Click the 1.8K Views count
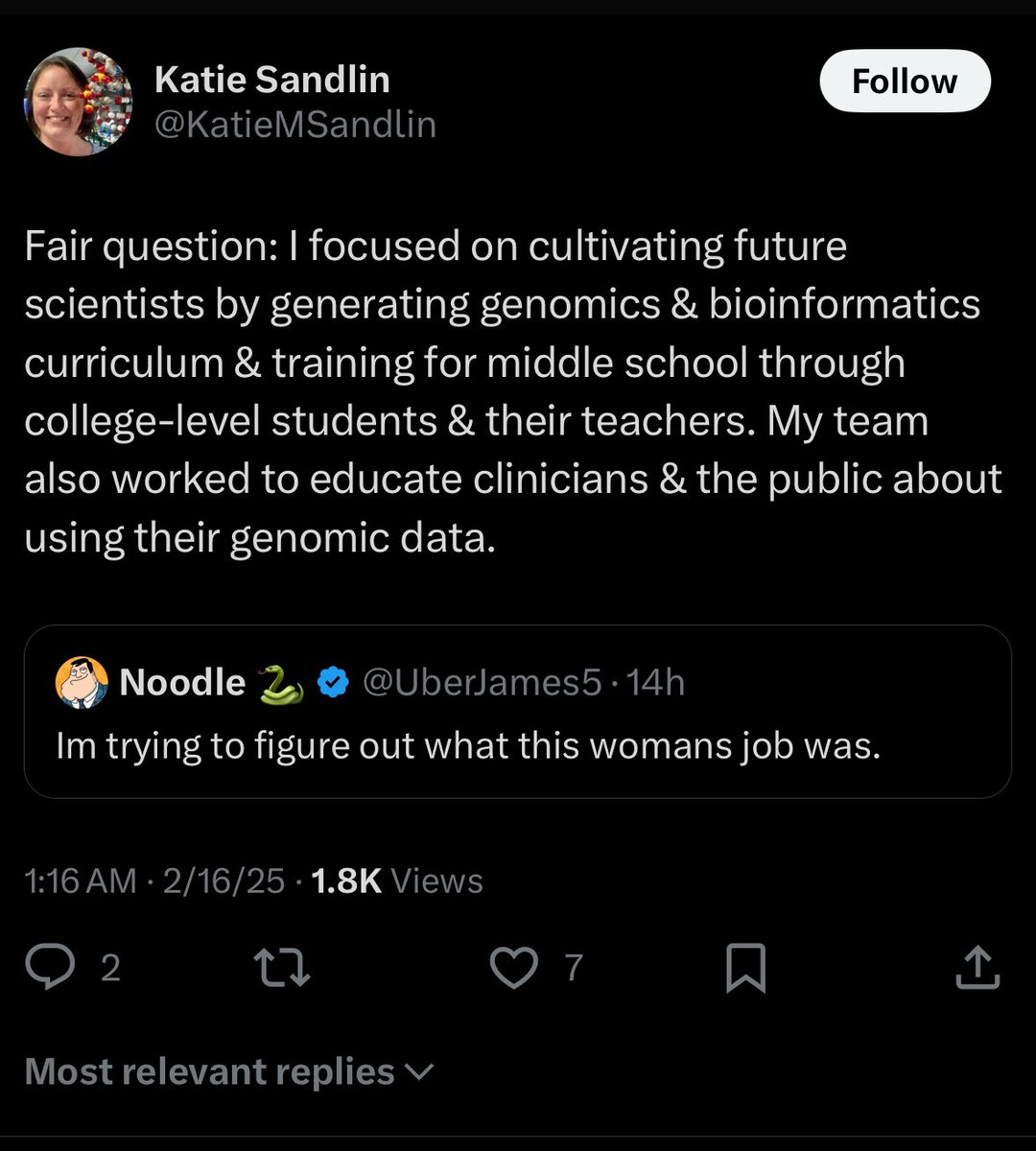This screenshot has width=1036, height=1151. tap(398, 881)
